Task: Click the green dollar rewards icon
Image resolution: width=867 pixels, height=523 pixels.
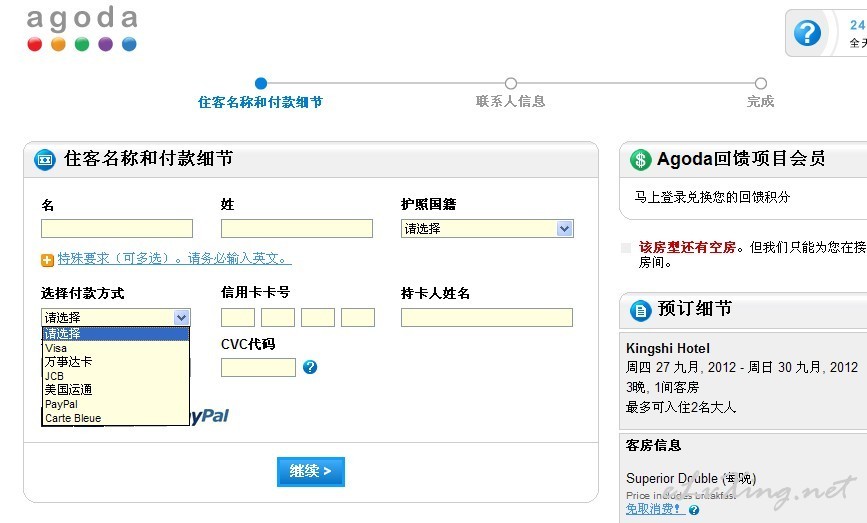Action: point(640,160)
